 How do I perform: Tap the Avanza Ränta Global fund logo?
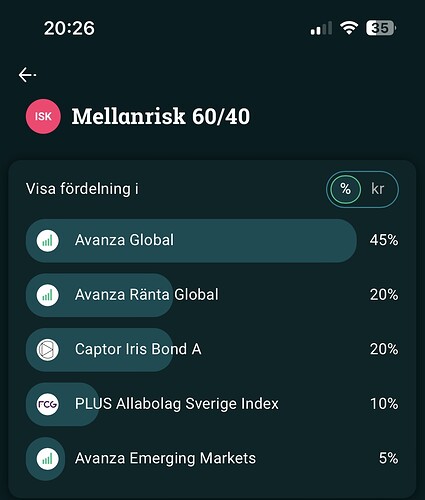tap(48, 295)
